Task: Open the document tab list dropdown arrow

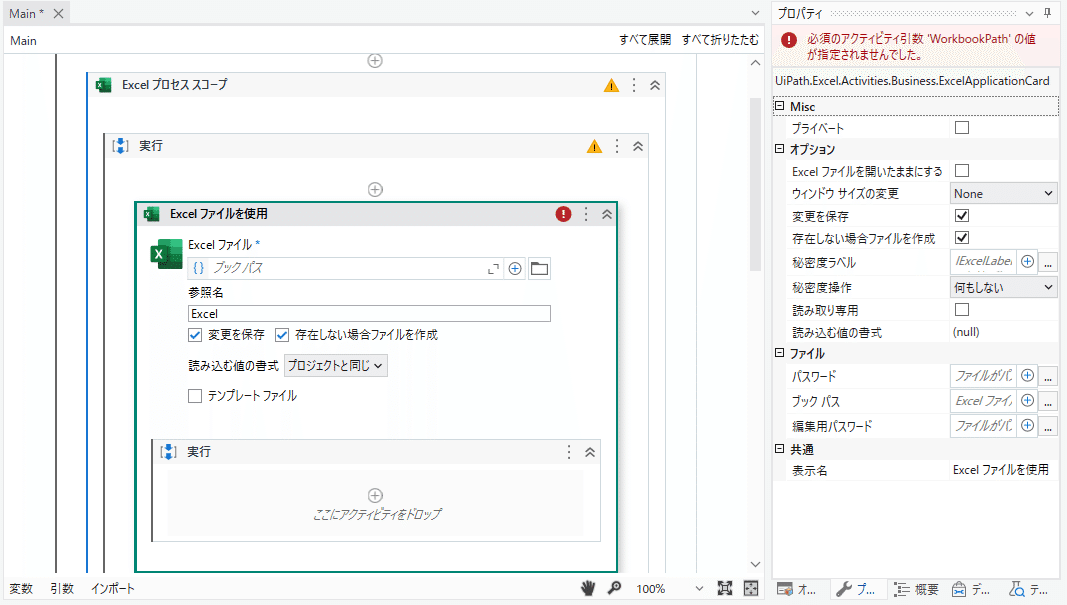Action: [x=755, y=14]
